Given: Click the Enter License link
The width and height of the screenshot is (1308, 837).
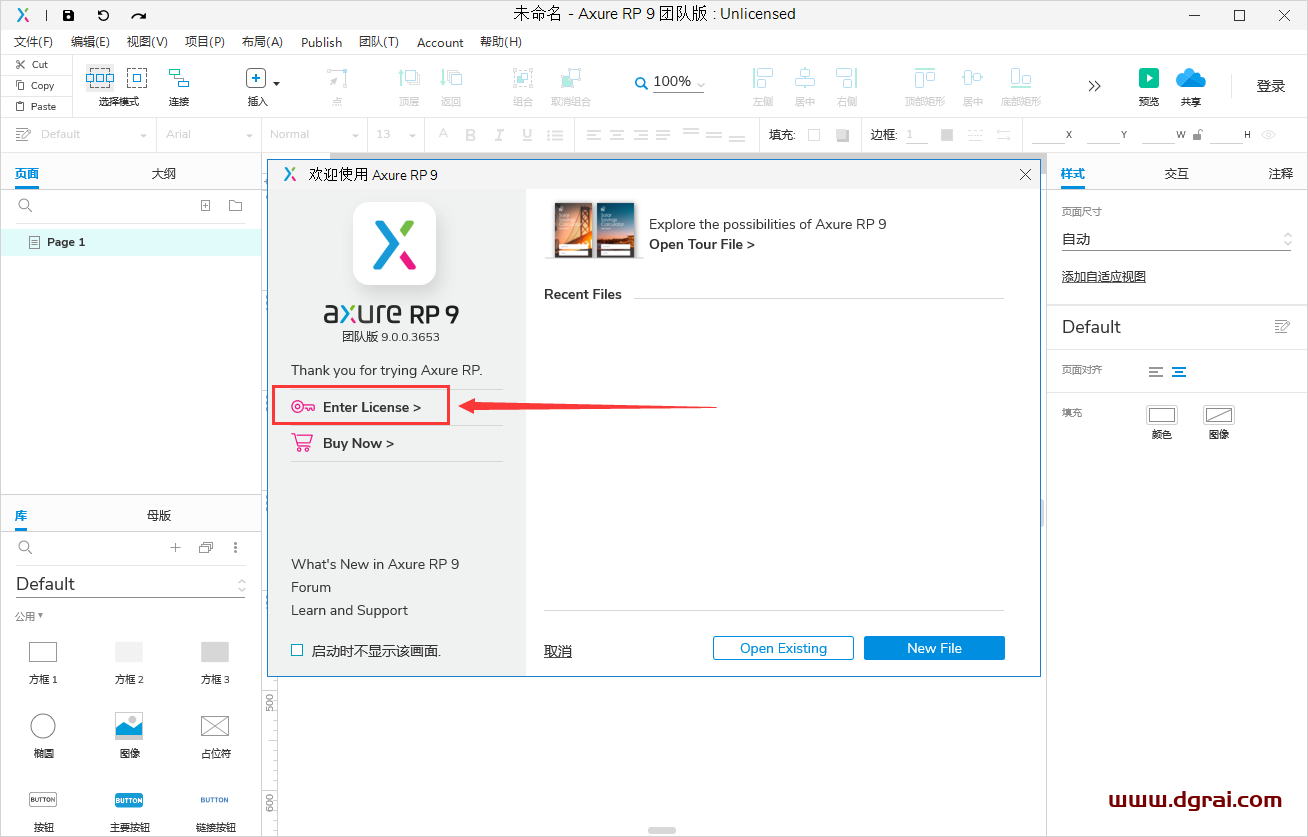Looking at the screenshot, I should 373,406.
